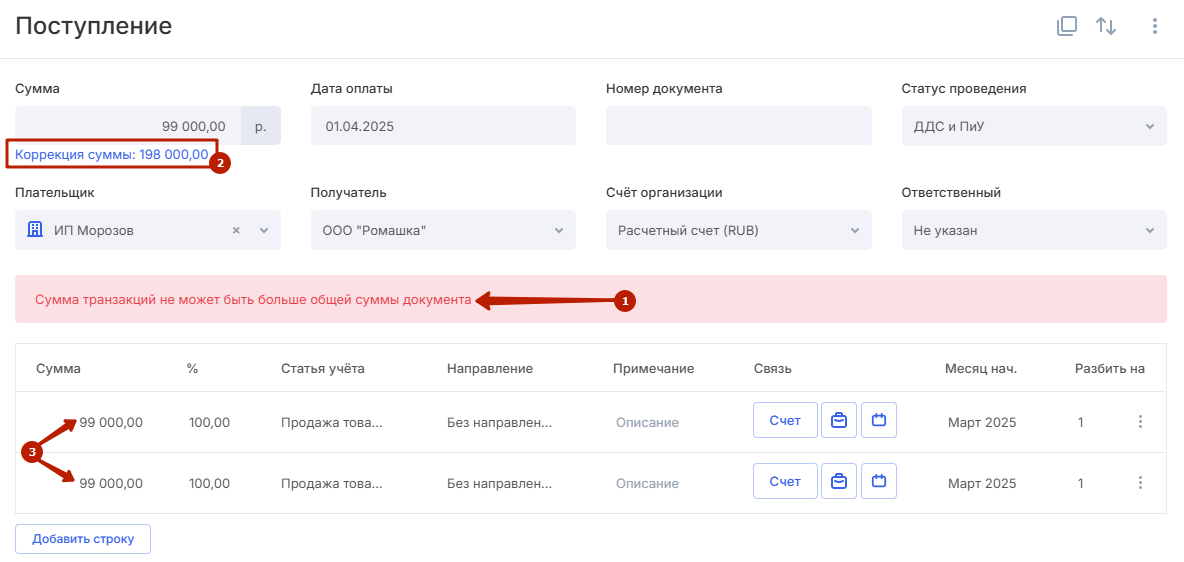This screenshot has height=562, width=1184.
Task: Click Добавить строку button
Action: click(x=83, y=539)
